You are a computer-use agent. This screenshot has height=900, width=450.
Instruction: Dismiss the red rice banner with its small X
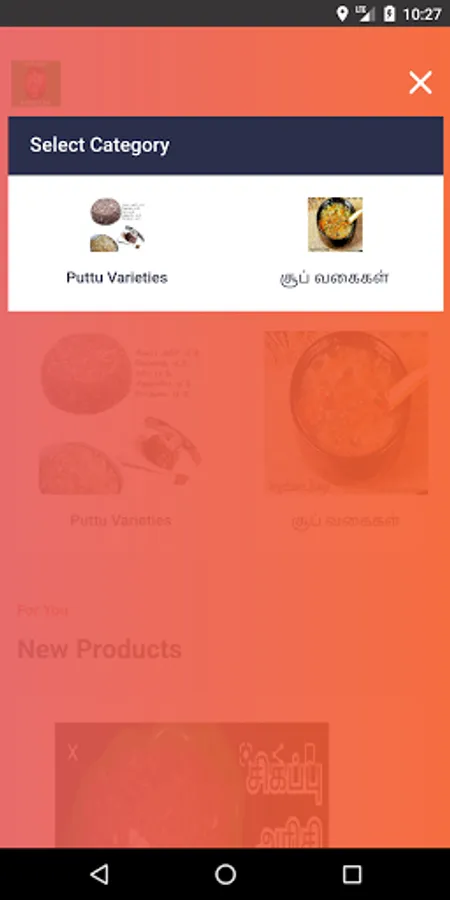72,752
